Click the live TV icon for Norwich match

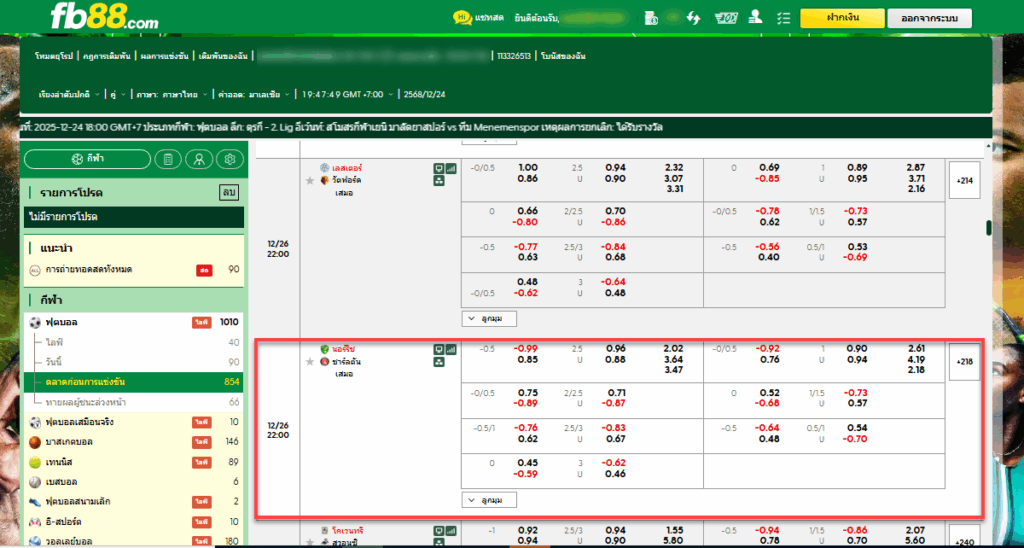pyautogui.click(x=439, y=349)
